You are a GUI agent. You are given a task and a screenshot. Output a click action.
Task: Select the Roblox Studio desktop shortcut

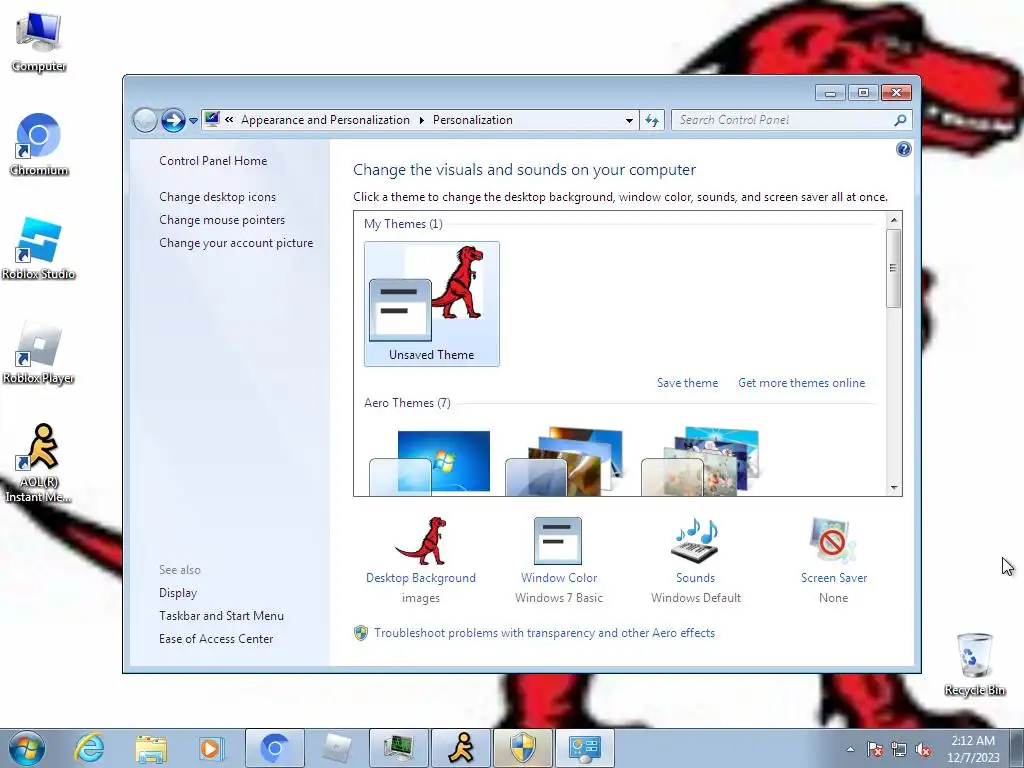tap(39, 249)
